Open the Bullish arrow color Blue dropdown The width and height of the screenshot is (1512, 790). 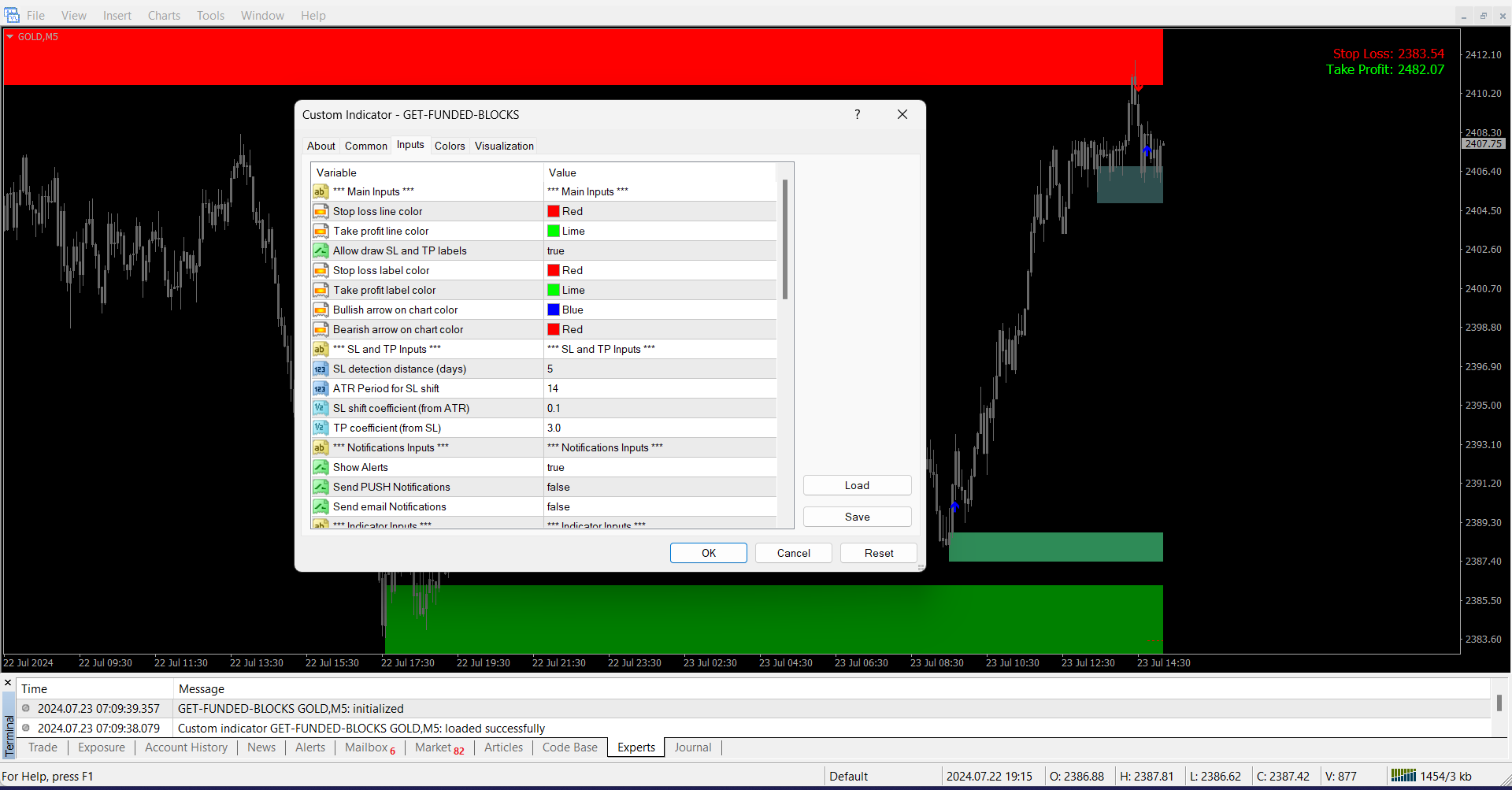660,310
